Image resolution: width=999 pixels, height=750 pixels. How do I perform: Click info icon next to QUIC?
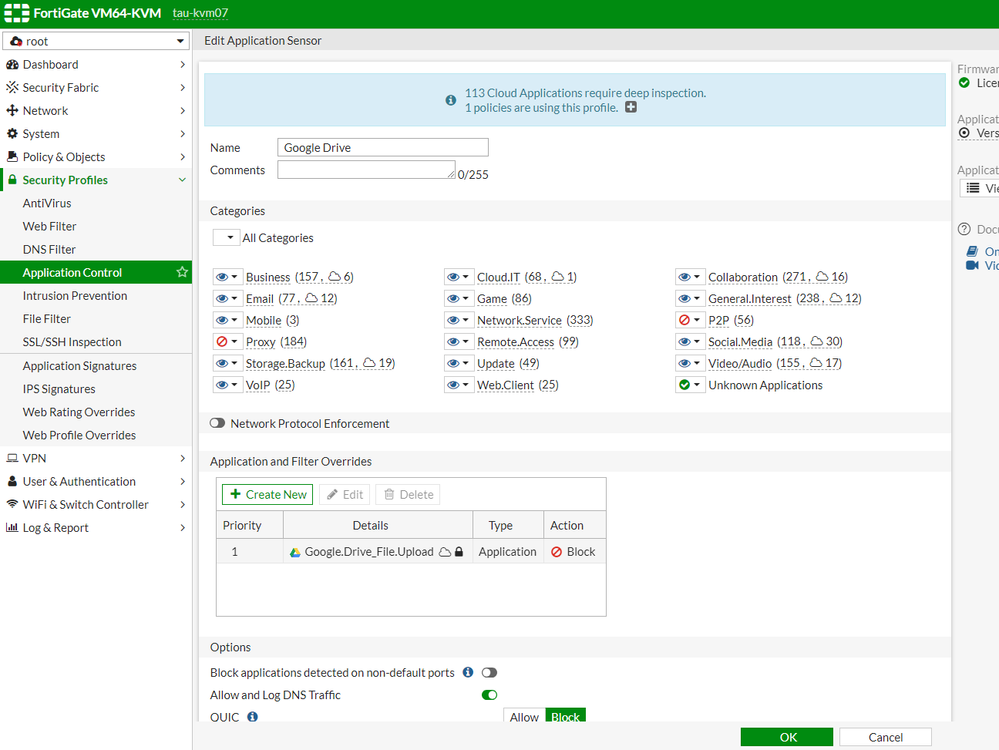252,717
